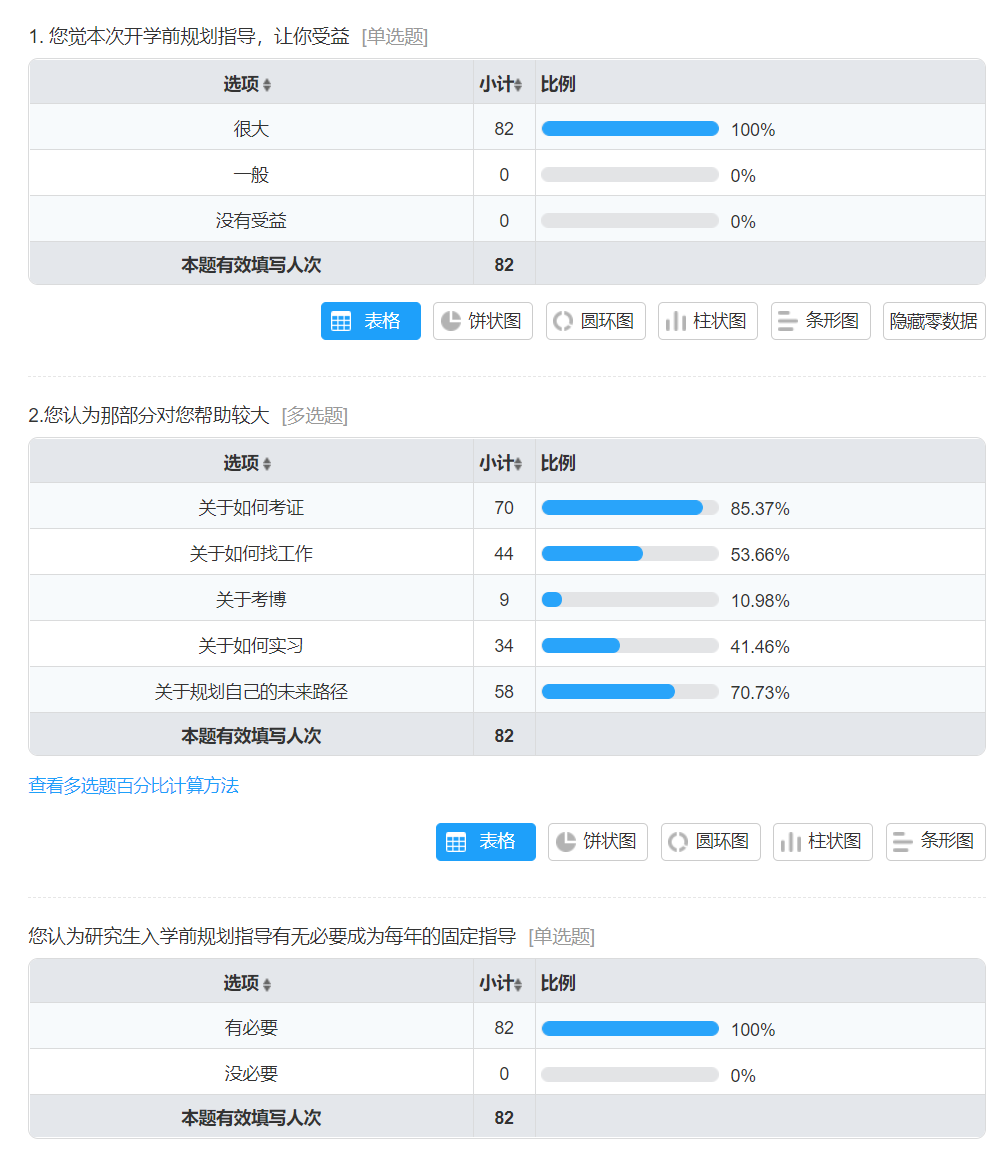
Task: Sort question 1 by 选项 column
Action: 248,85
